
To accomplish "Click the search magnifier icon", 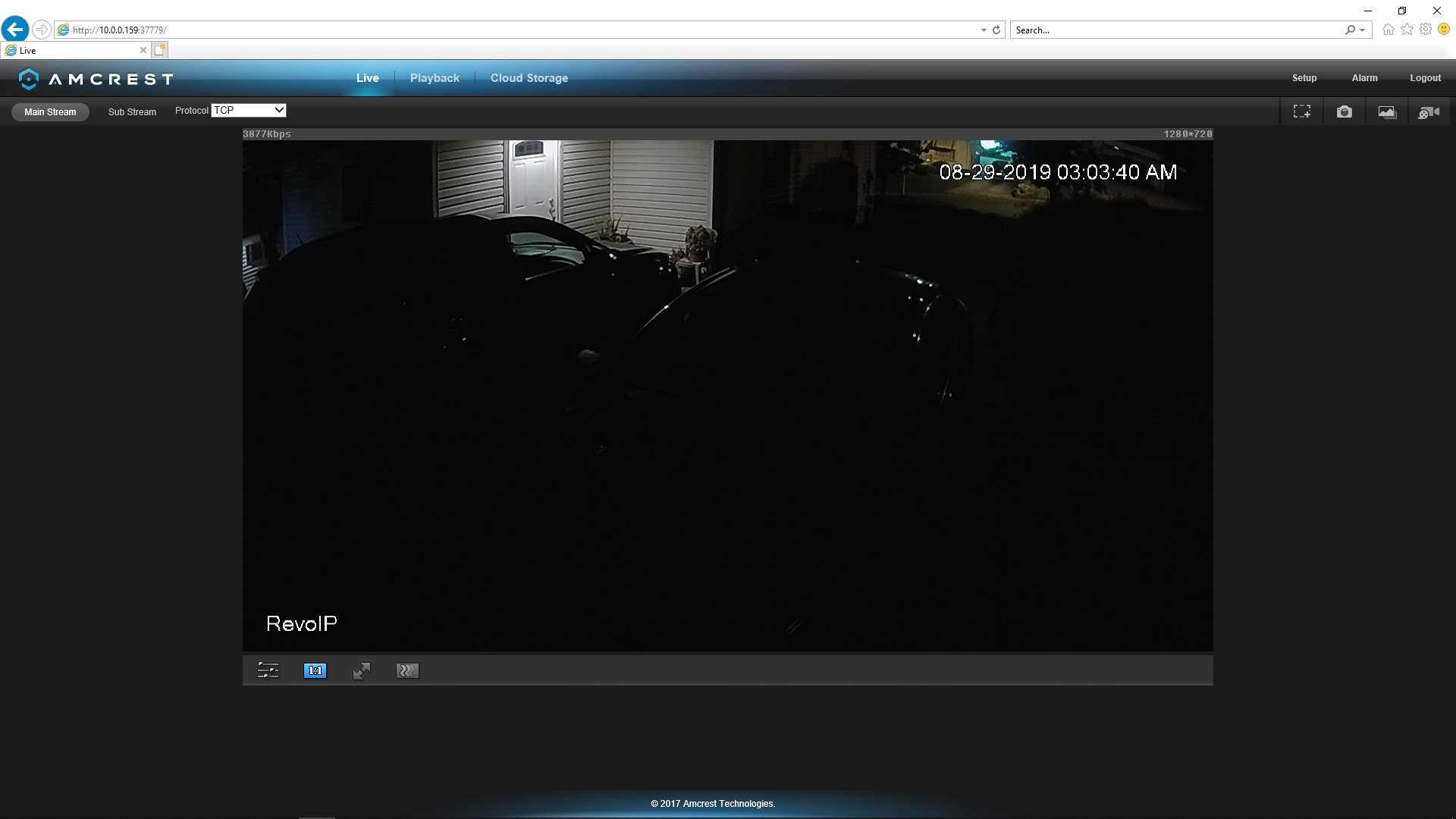I will (1350, 30).
